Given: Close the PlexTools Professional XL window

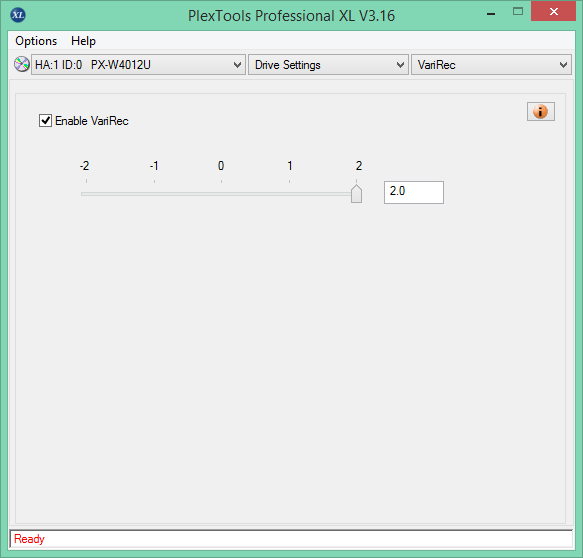Looking at the screenshot, I should pyautogui.click(x=554, y=12).
